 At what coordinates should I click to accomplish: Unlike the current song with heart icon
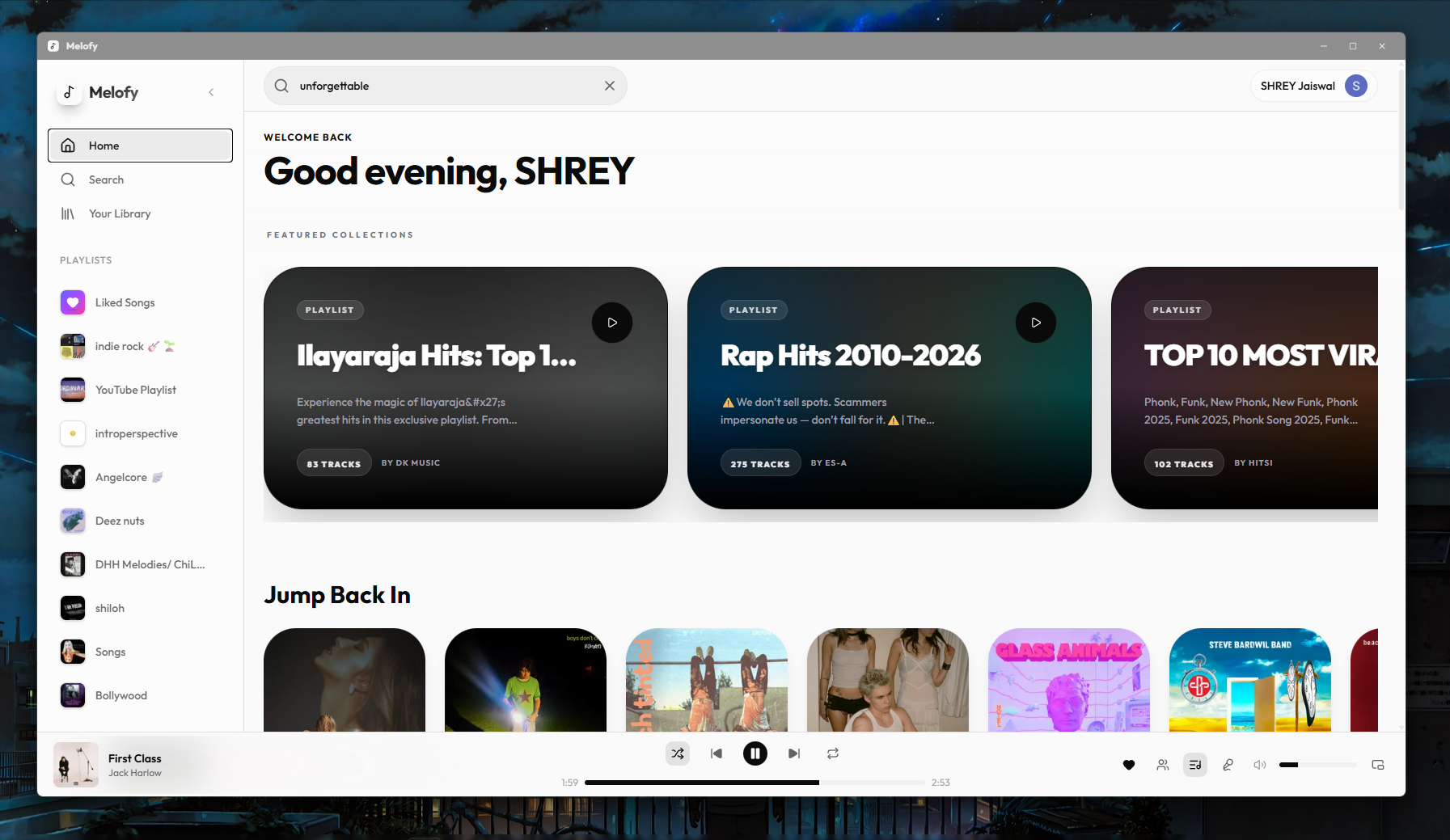(x=1129, y=765)
